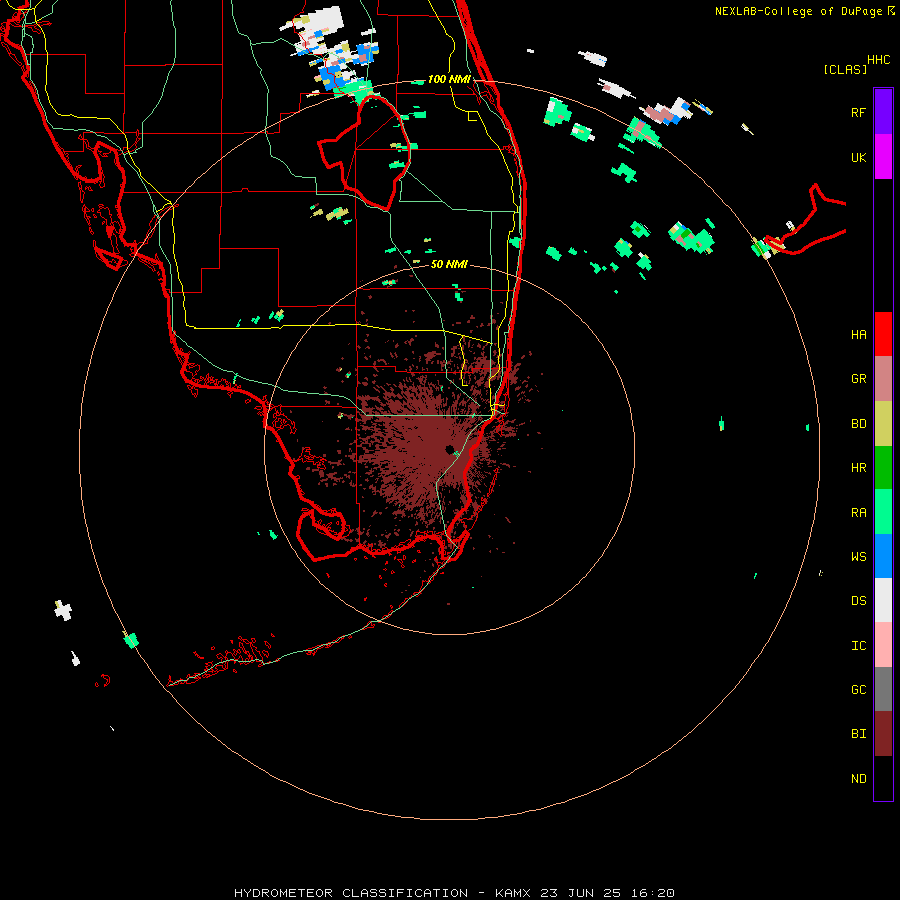Click the '50 NMI' range ring label
The width and height of the screenshot is (900, 900).
[449, 264]
